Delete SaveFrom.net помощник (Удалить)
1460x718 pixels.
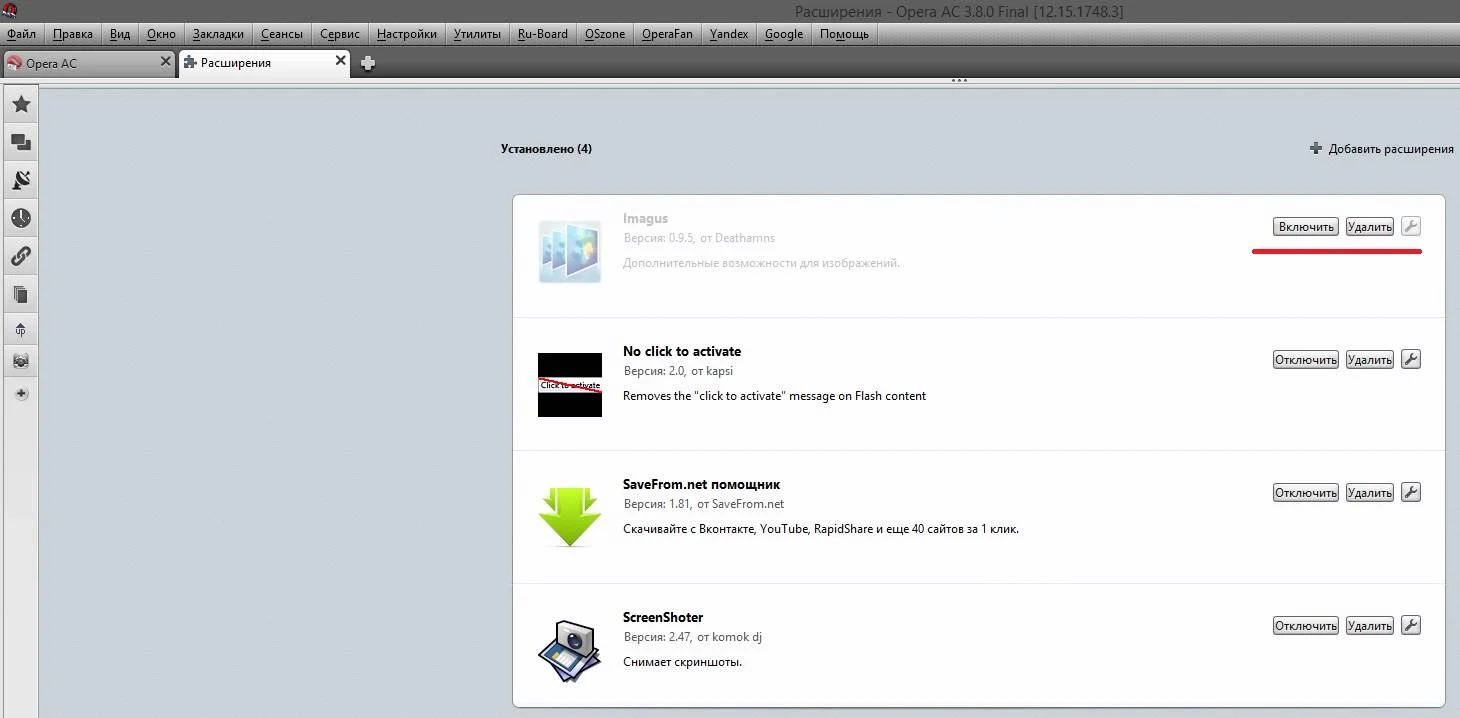[1369, 493]
